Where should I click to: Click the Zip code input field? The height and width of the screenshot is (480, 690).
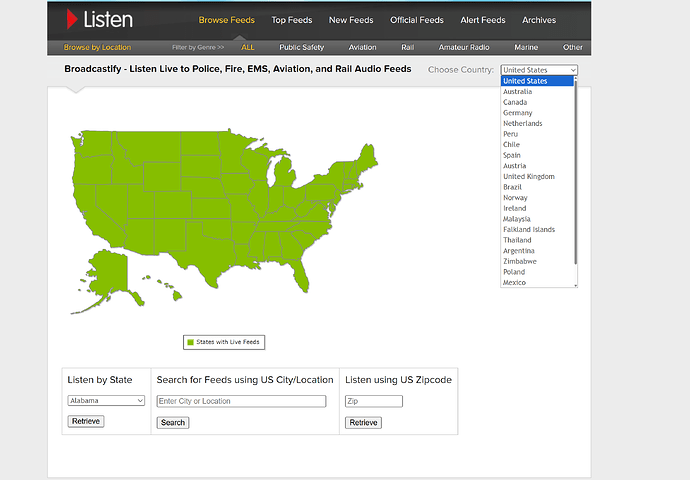click(373, 401)
